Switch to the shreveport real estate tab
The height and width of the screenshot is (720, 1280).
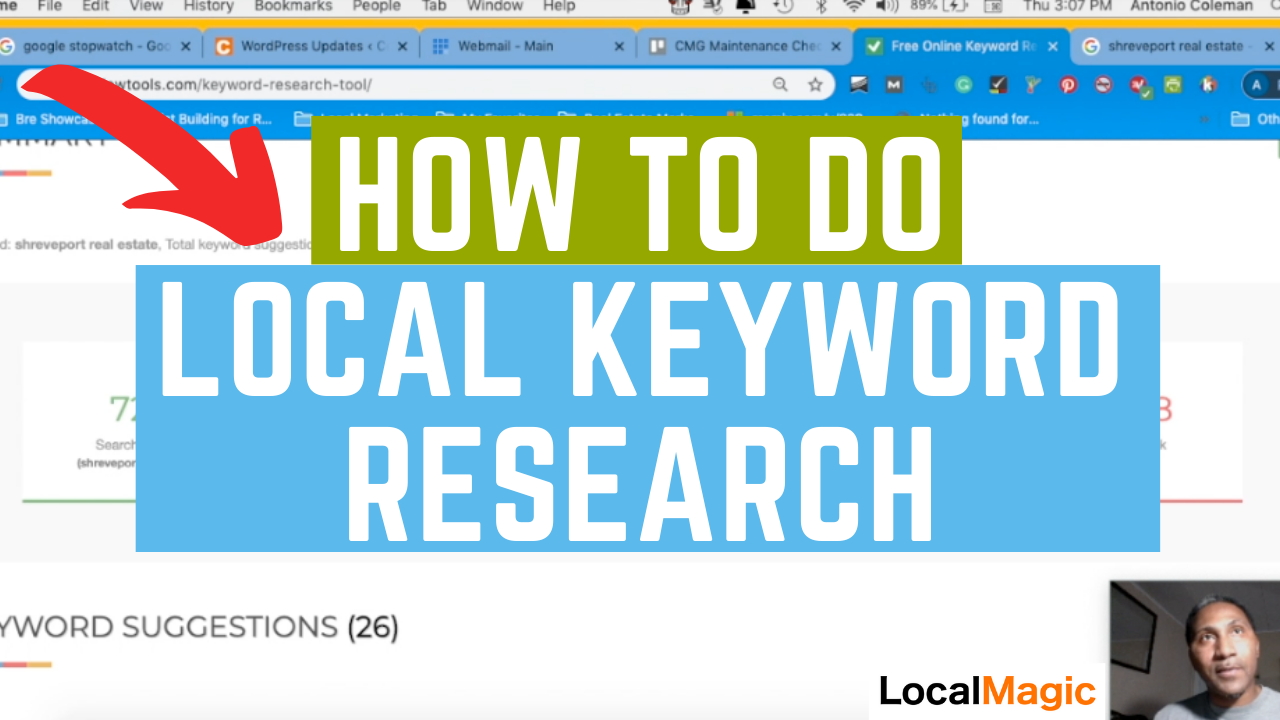click(1174, 46)
